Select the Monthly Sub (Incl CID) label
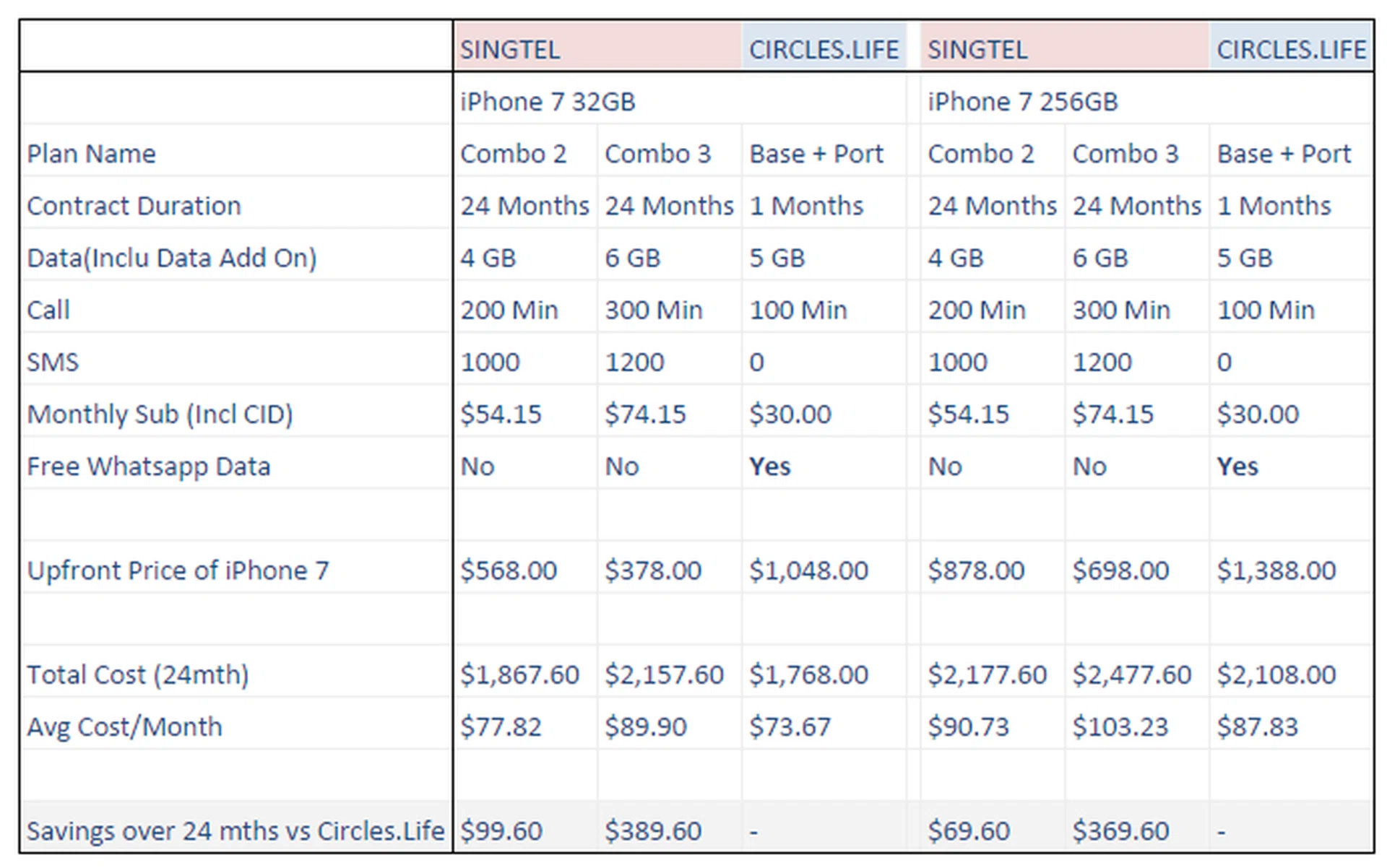 point(160,415)
